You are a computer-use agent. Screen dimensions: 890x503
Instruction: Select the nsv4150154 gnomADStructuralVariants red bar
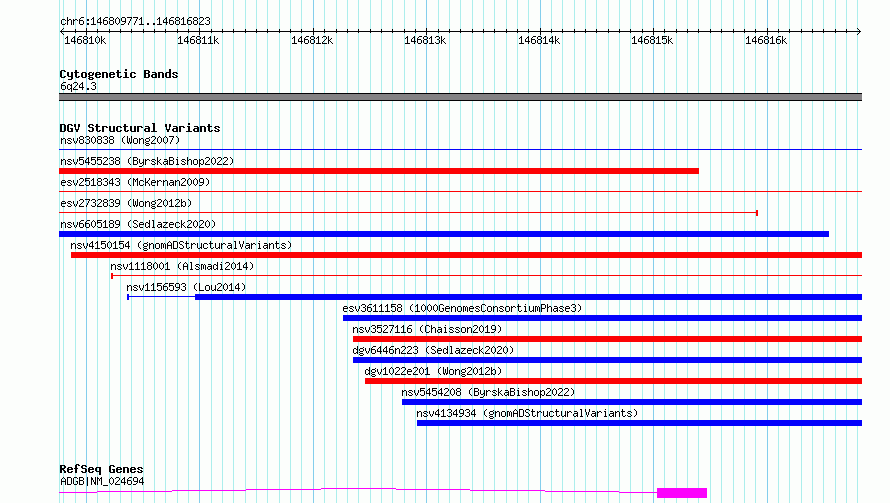pyautogui.click(x=467, y=255)
